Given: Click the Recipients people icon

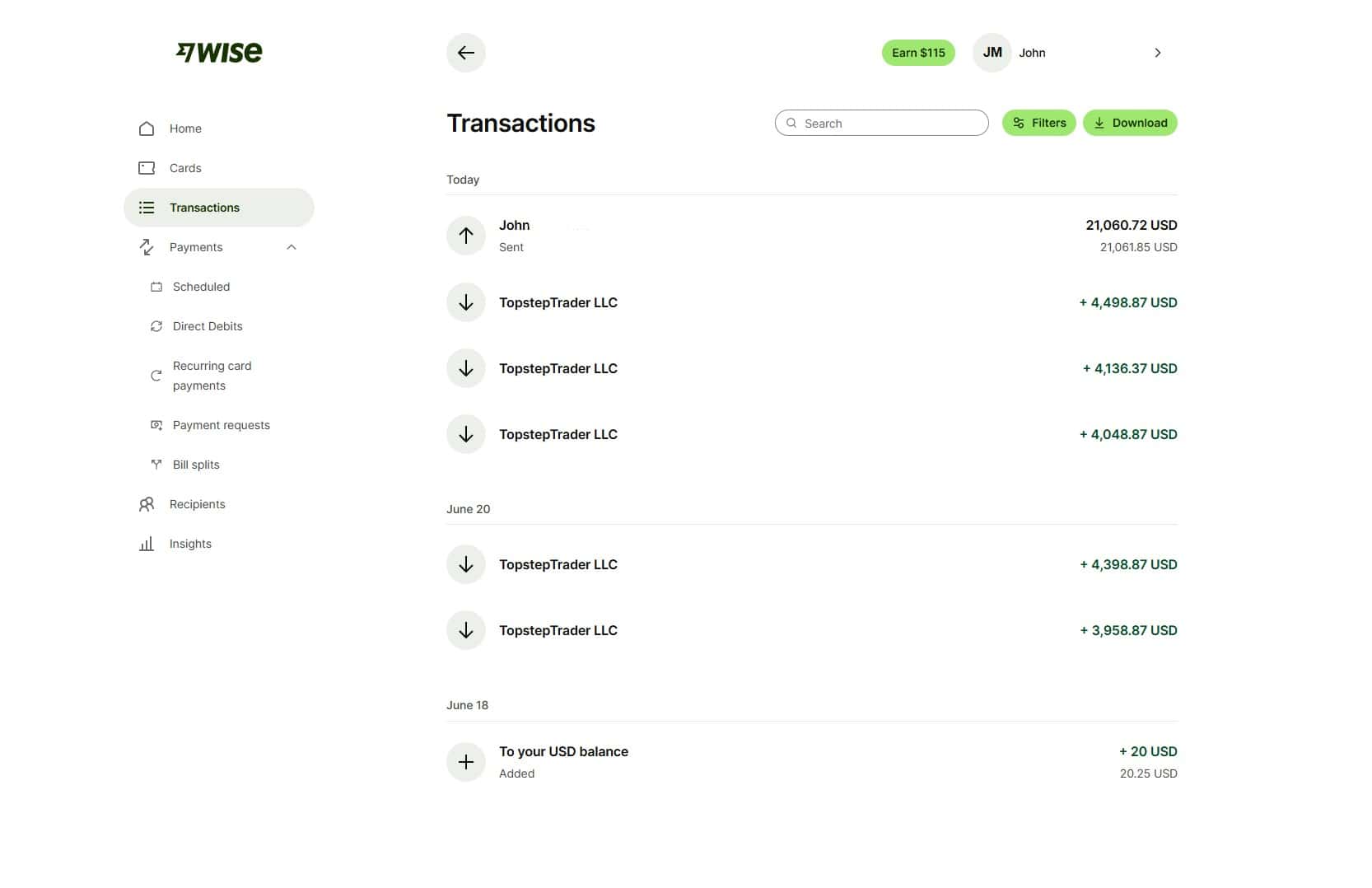Looking at the screenshot, I should pyautogui.click(x=147, y=504).
